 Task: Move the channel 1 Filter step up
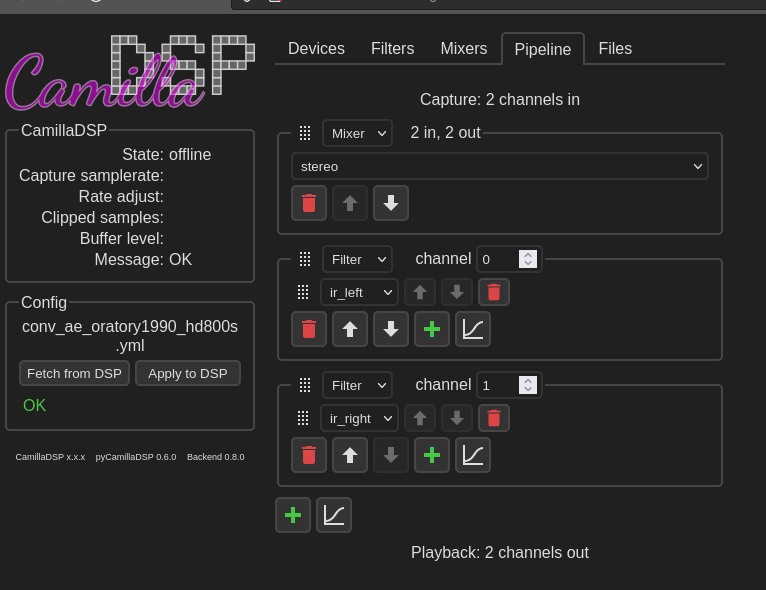click(350, 455)
